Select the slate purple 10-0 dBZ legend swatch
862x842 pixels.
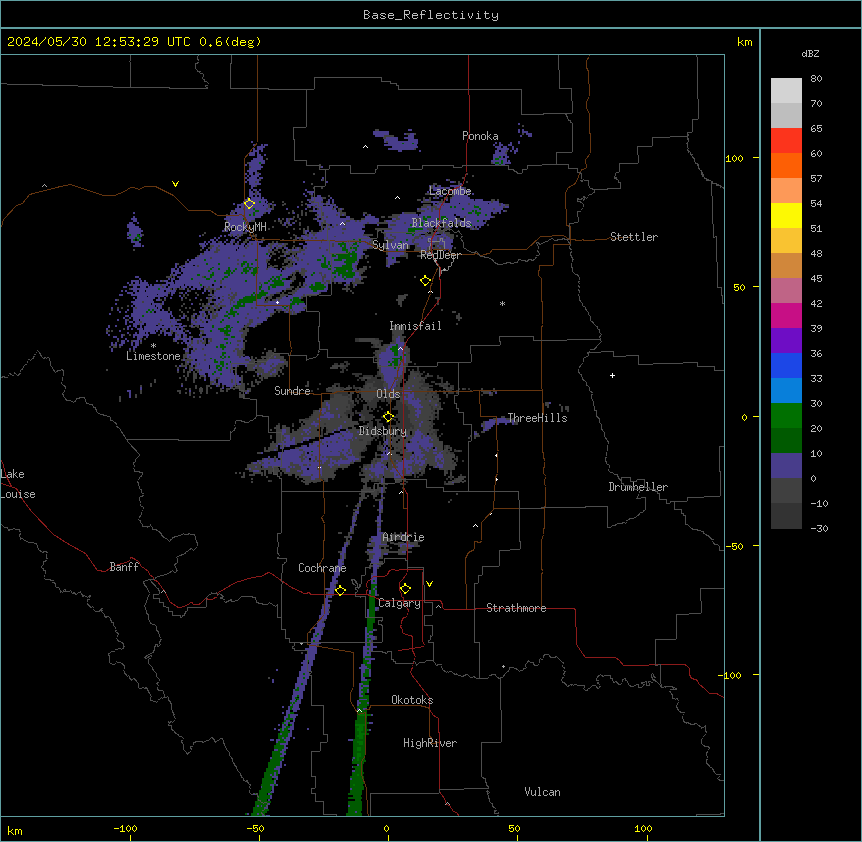pos(786,466)
